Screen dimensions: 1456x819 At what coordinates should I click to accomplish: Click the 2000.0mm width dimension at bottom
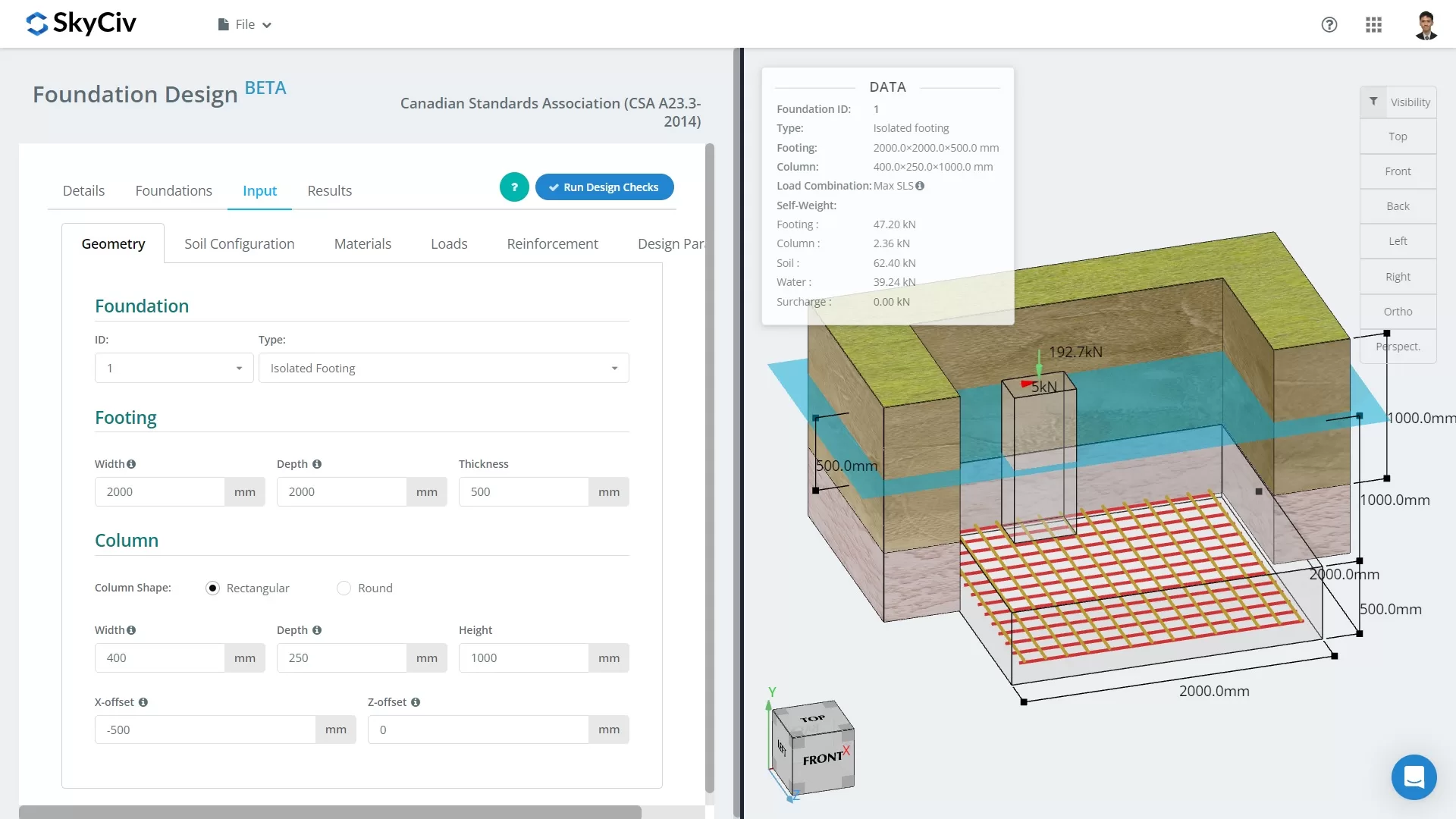tap(1214, 691)
